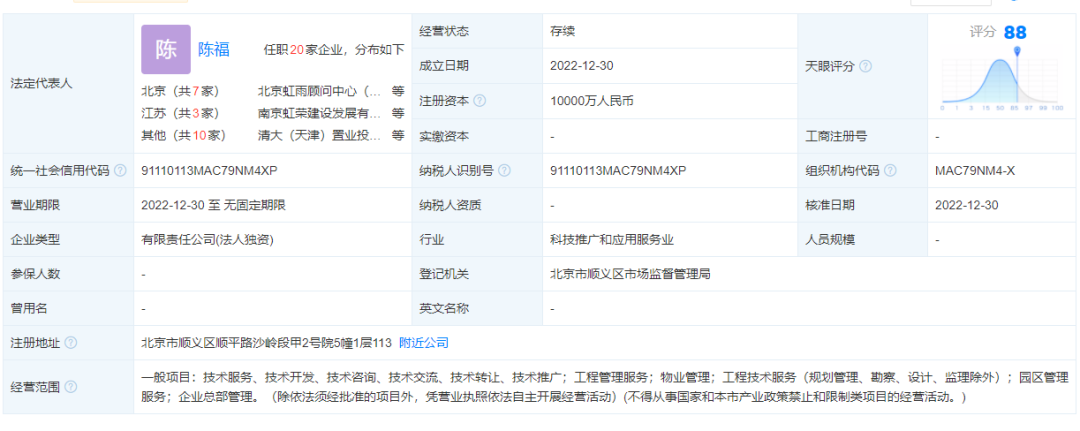This screenshot has height=431, width=1080.
Task: Open 陈福 legal representative profile link
Action: tap(214, 50)
